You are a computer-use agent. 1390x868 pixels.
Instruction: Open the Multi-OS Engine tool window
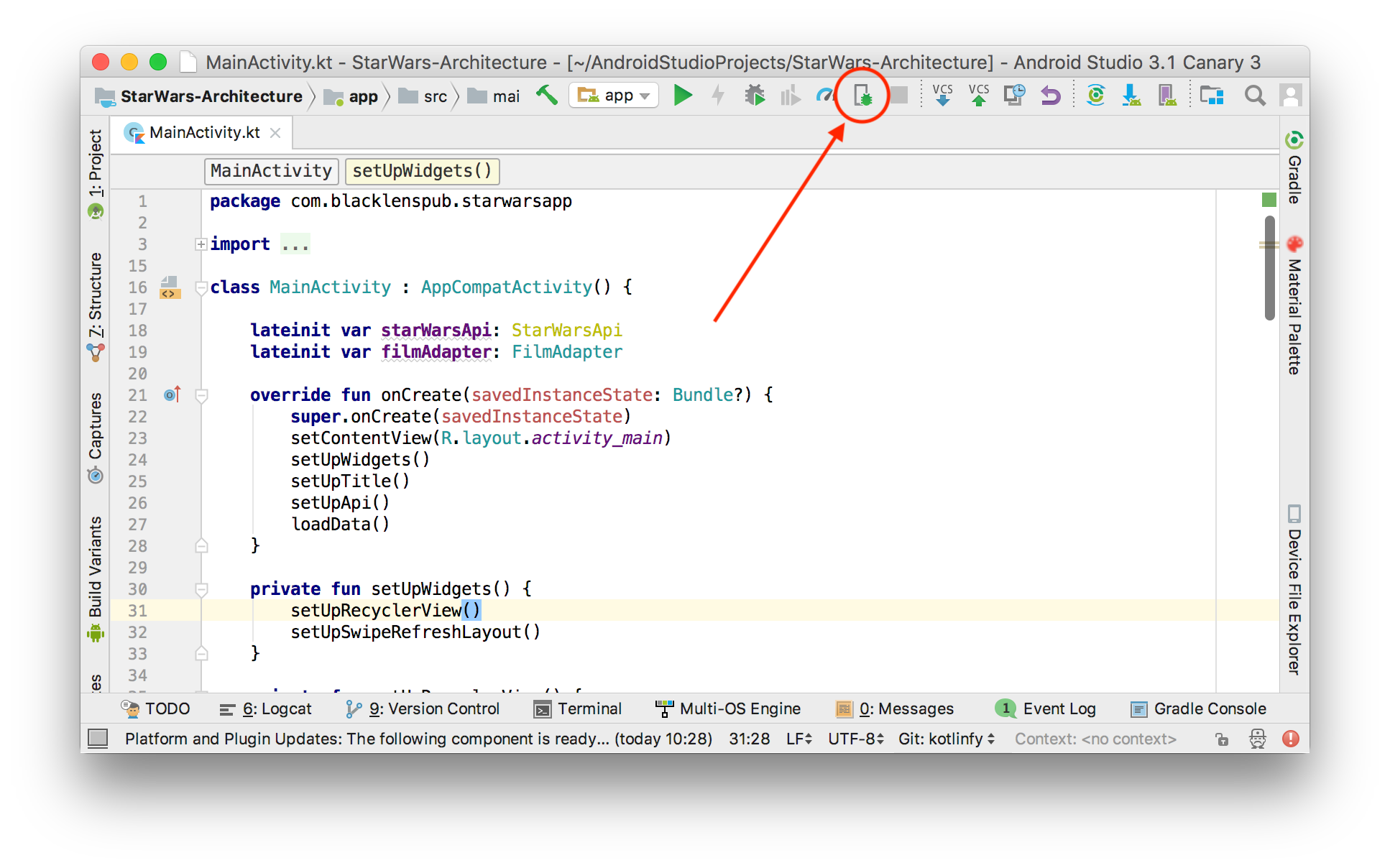[728, 709]
